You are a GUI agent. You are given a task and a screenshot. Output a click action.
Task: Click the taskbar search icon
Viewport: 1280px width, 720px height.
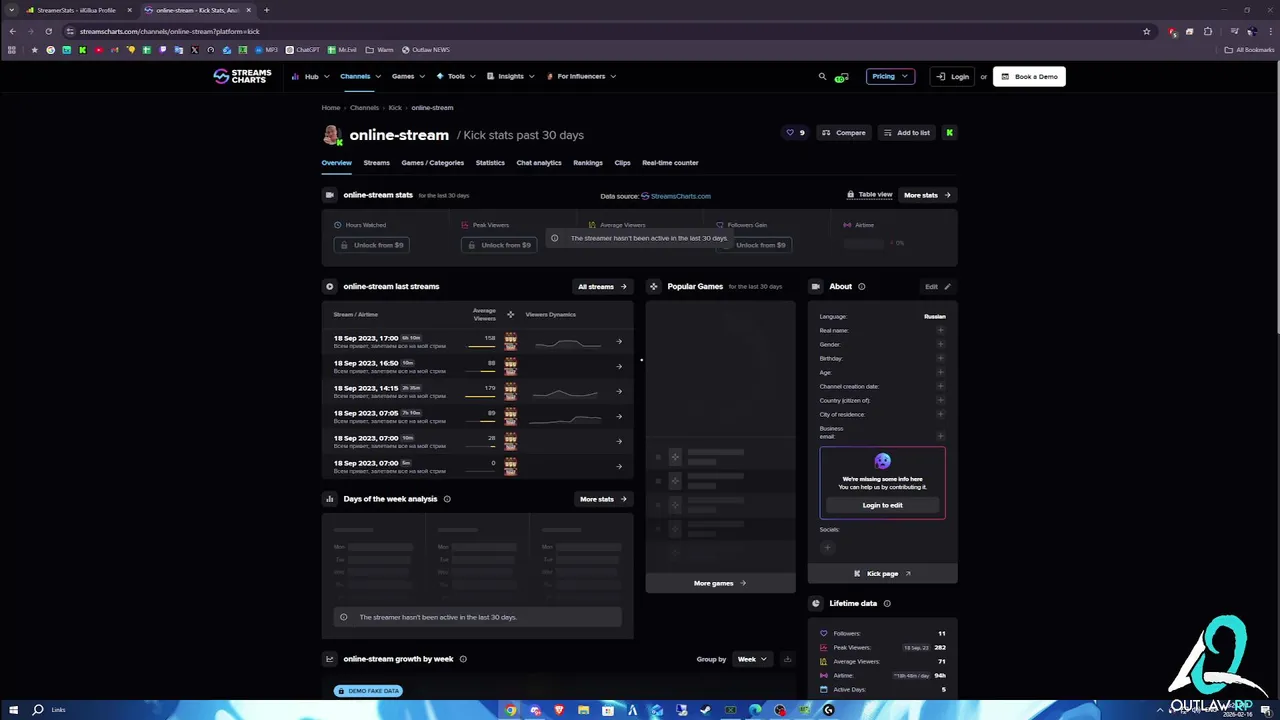38,710
